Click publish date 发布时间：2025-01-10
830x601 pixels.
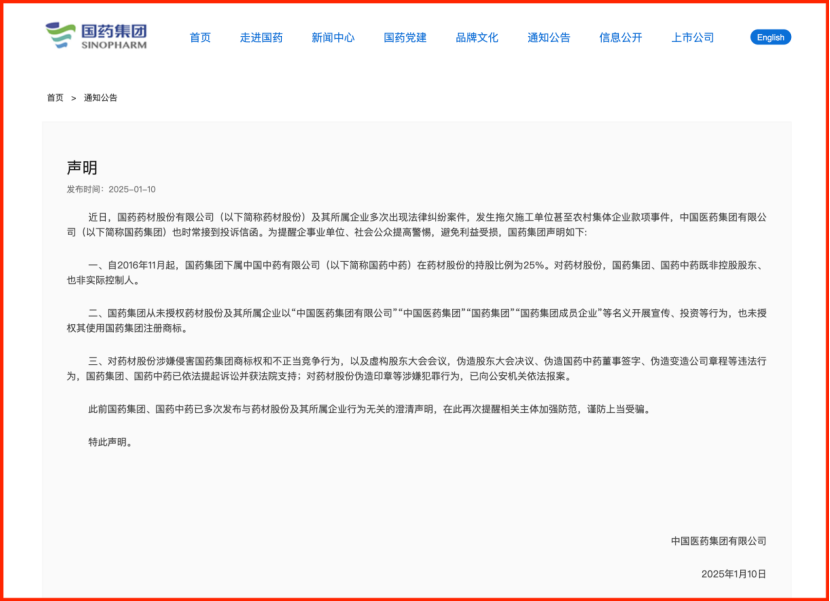pyautogui.click(x=111, y=189)
